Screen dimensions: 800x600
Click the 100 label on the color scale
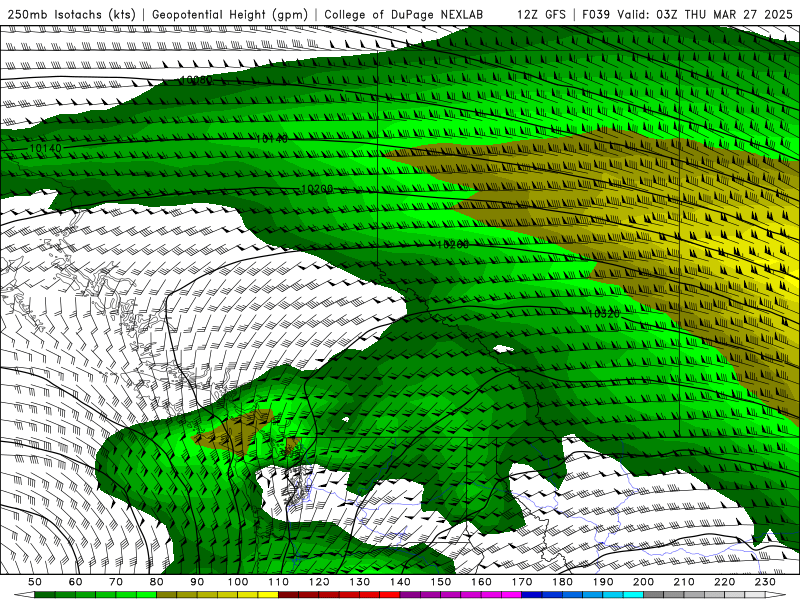pos(238,582)
